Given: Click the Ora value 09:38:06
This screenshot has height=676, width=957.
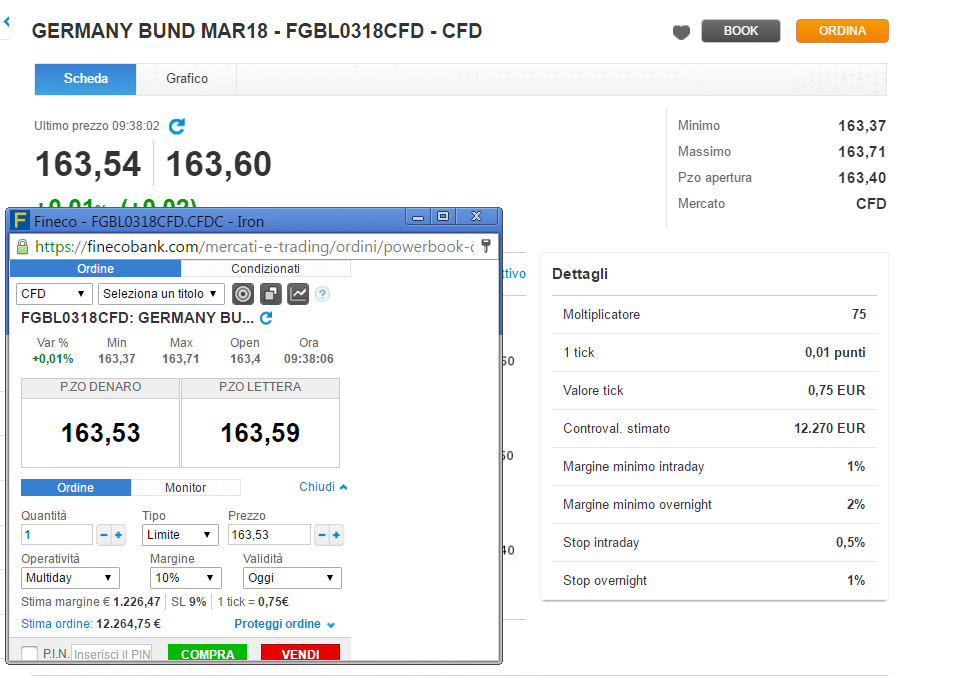Looking at the screenshot, I should (309, 359).
